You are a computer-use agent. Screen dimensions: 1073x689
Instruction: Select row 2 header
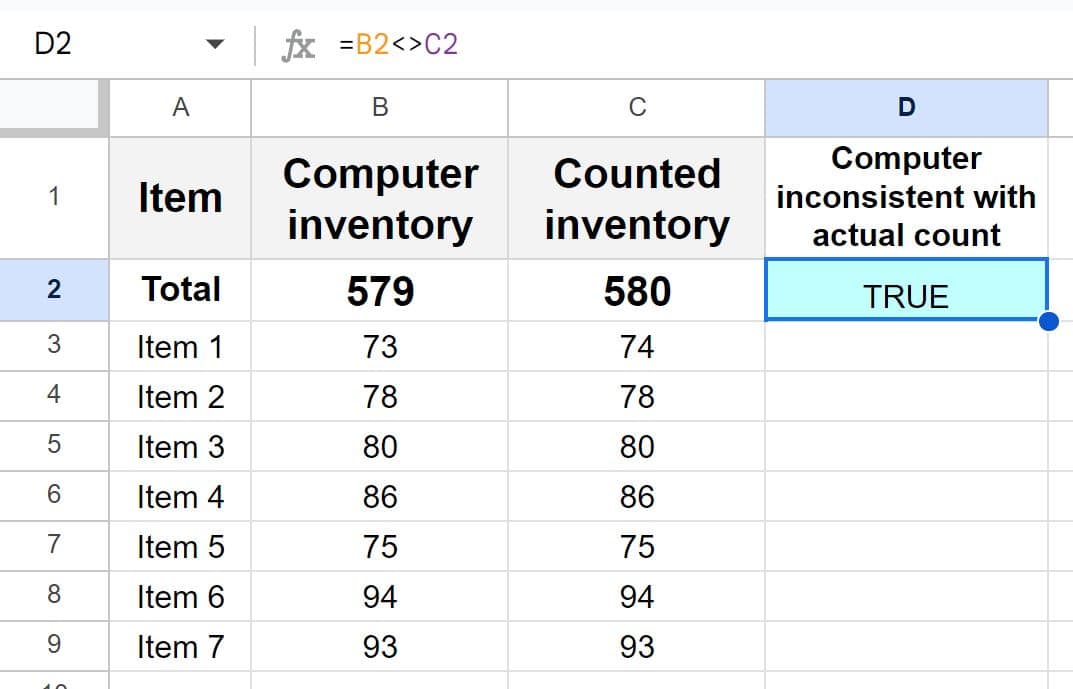(x=54, y=290)
